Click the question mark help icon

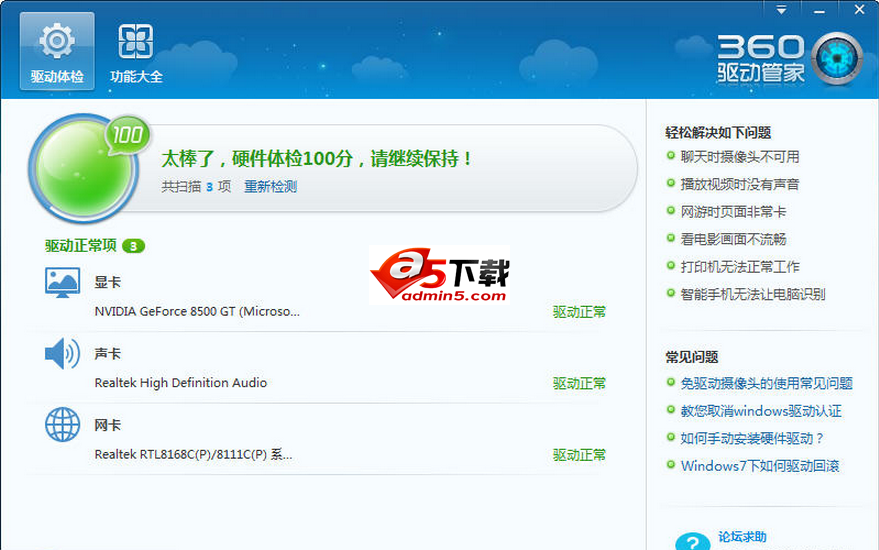click(x=693, y=541)
